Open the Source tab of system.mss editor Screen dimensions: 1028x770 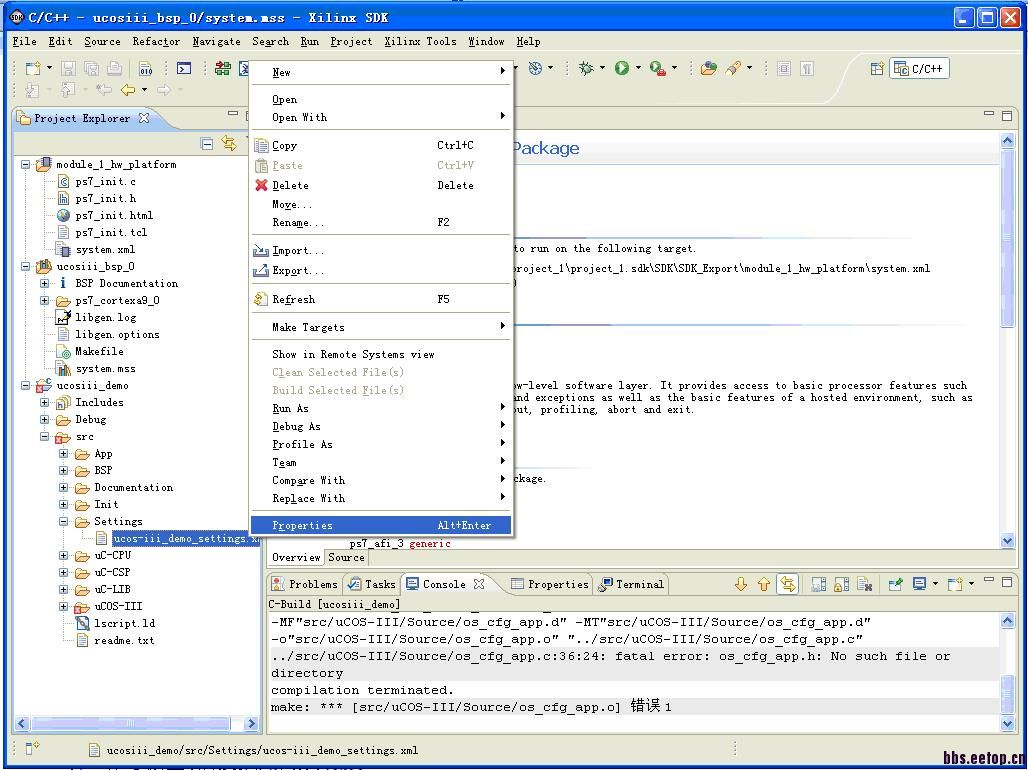[x=346, y=557]
